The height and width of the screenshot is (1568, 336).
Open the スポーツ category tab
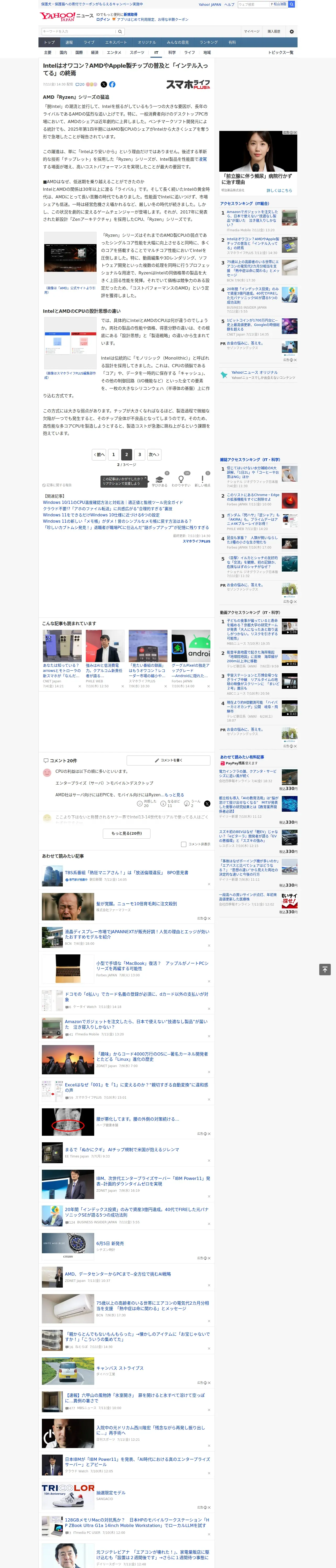coord(137,52)
